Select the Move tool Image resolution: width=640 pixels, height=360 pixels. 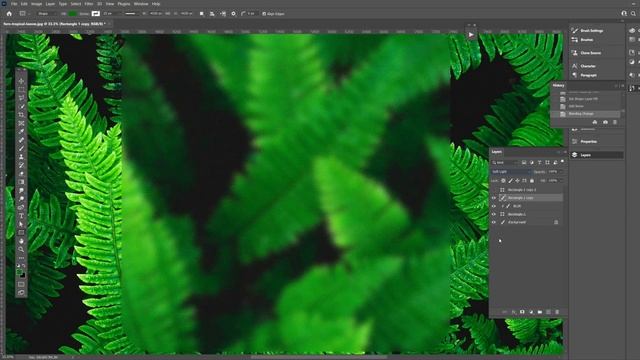[x=21, y=81]
